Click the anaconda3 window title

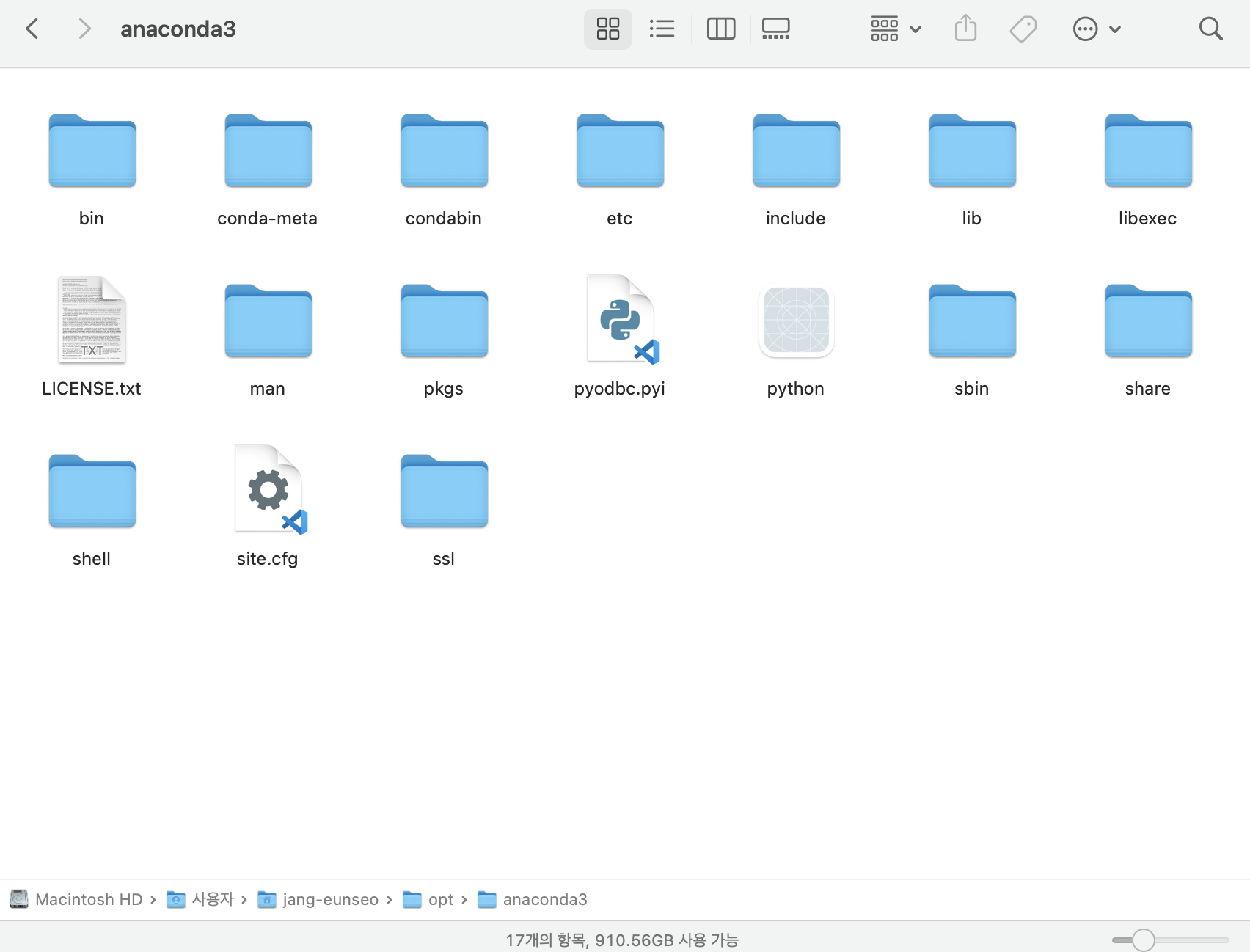[178, 29]
